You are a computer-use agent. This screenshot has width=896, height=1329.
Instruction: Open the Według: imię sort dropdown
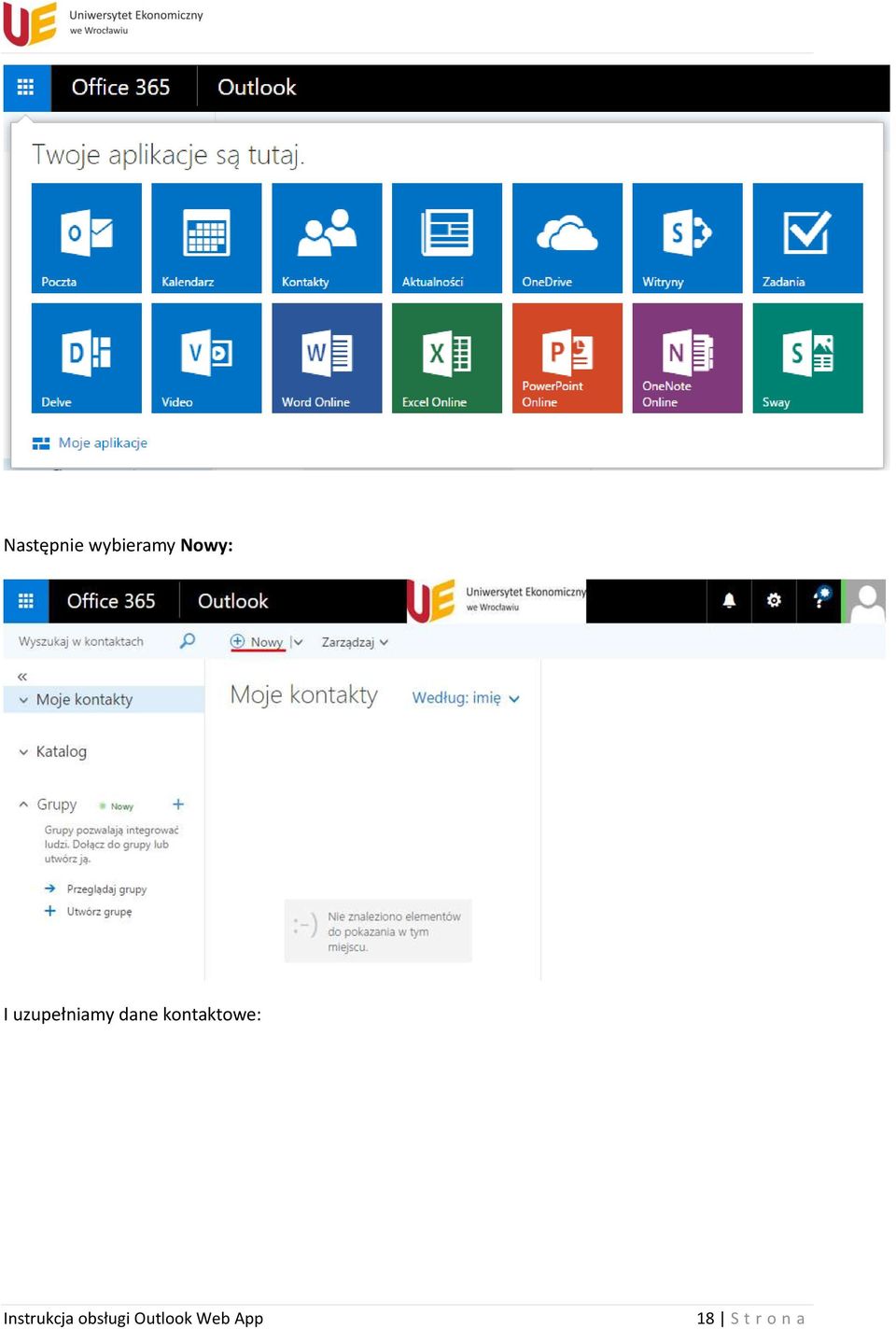coord(466,698)
